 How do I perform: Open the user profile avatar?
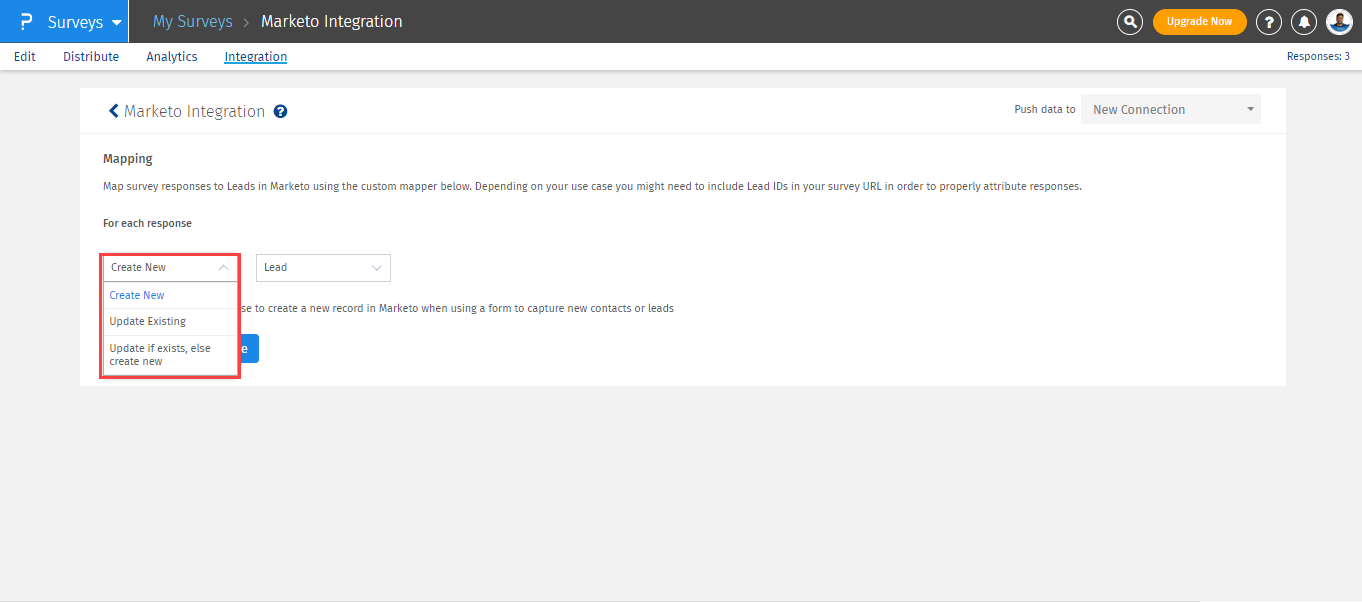coord(1340,22)
